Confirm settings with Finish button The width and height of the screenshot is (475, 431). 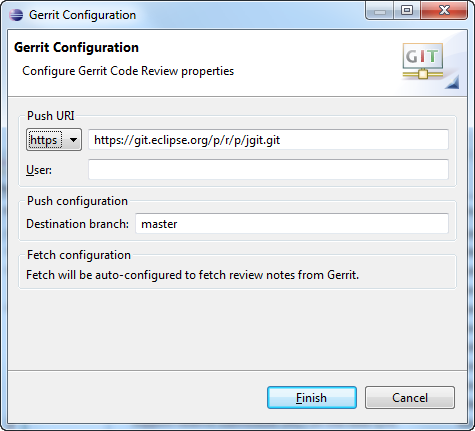[x=312, y=398]
